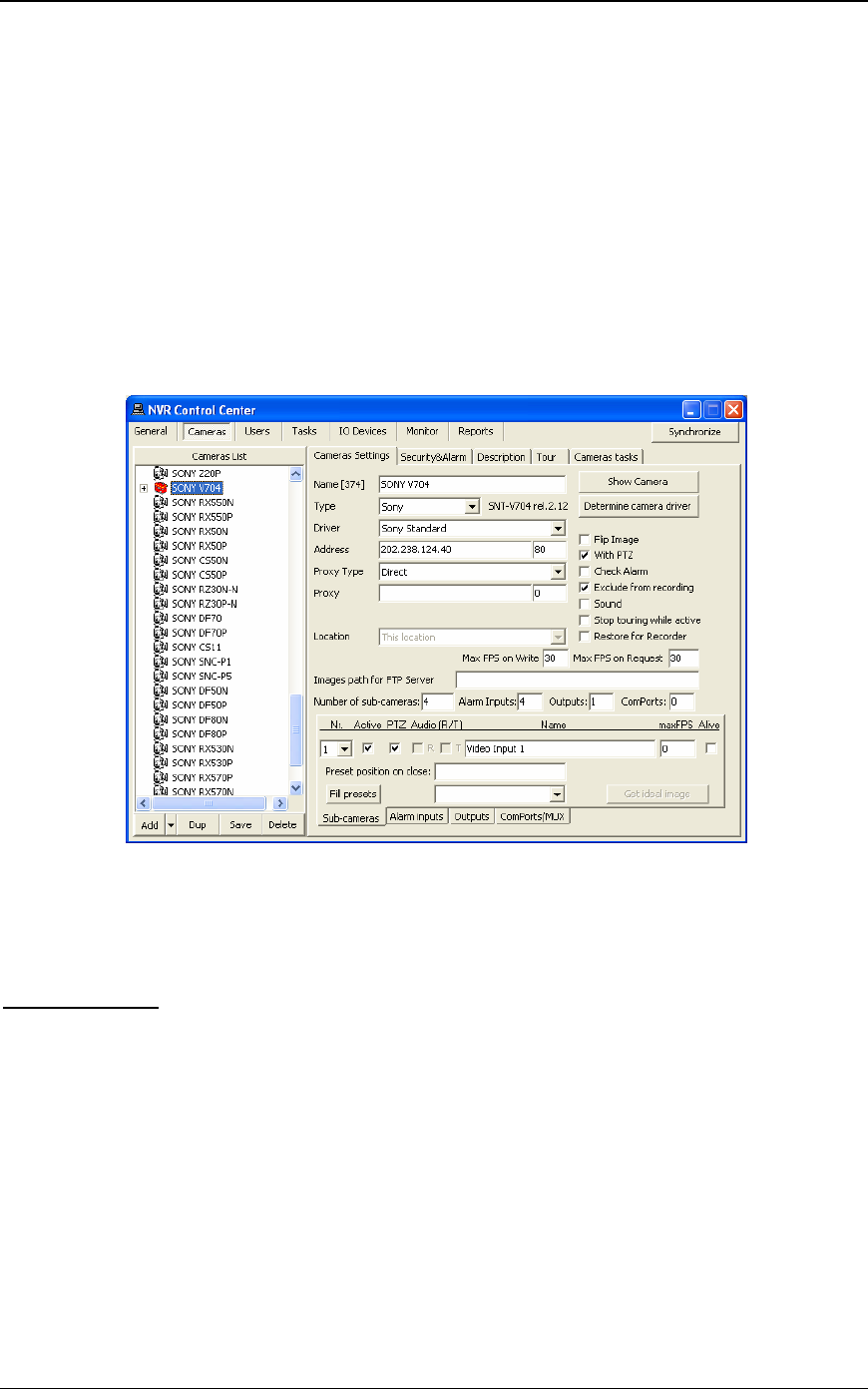Click the Synchronize button

(695, 432)
